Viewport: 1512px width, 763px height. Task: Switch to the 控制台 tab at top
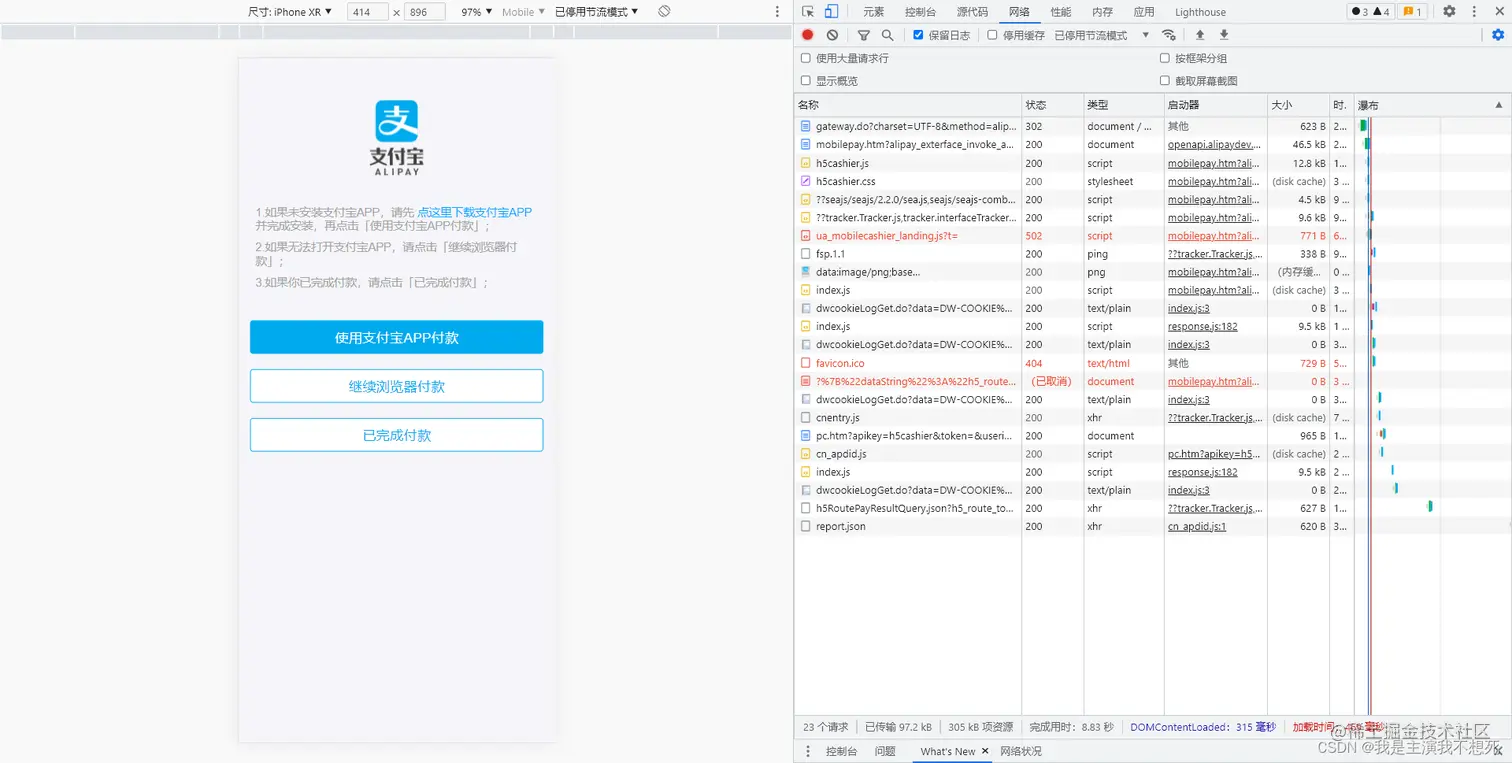pos(920,12)
